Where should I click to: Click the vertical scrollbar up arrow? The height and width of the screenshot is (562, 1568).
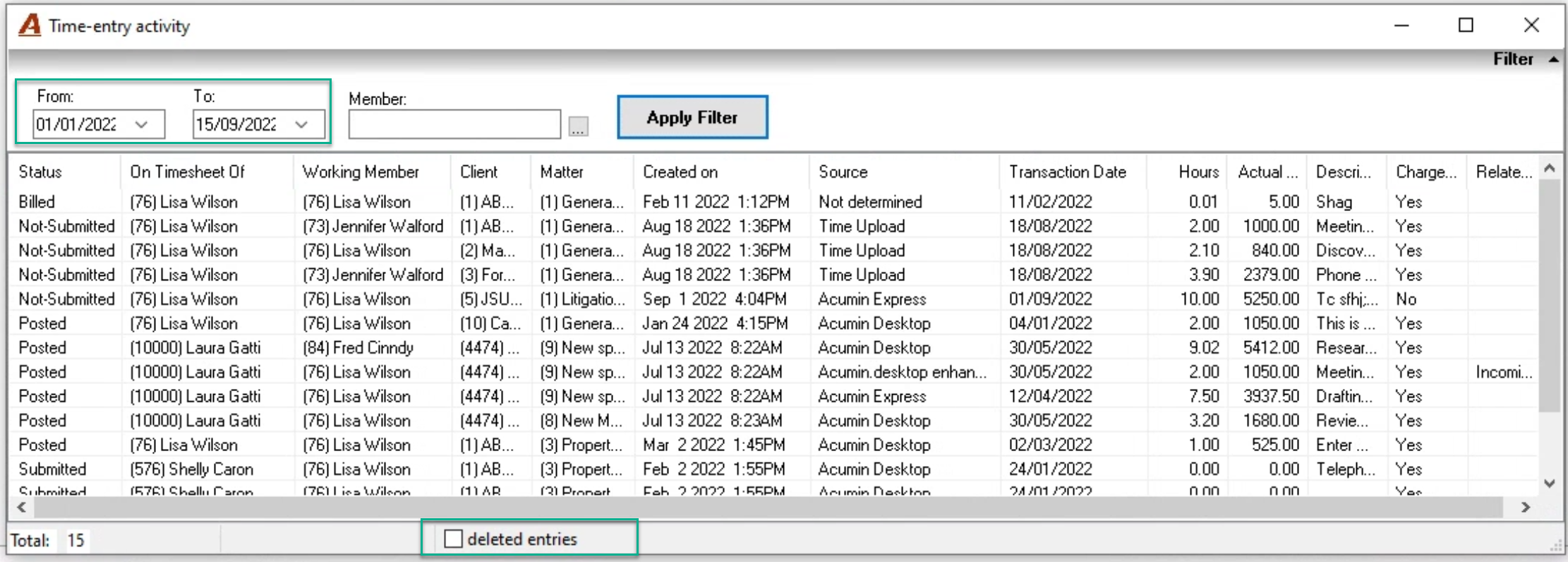point(1550,168)
